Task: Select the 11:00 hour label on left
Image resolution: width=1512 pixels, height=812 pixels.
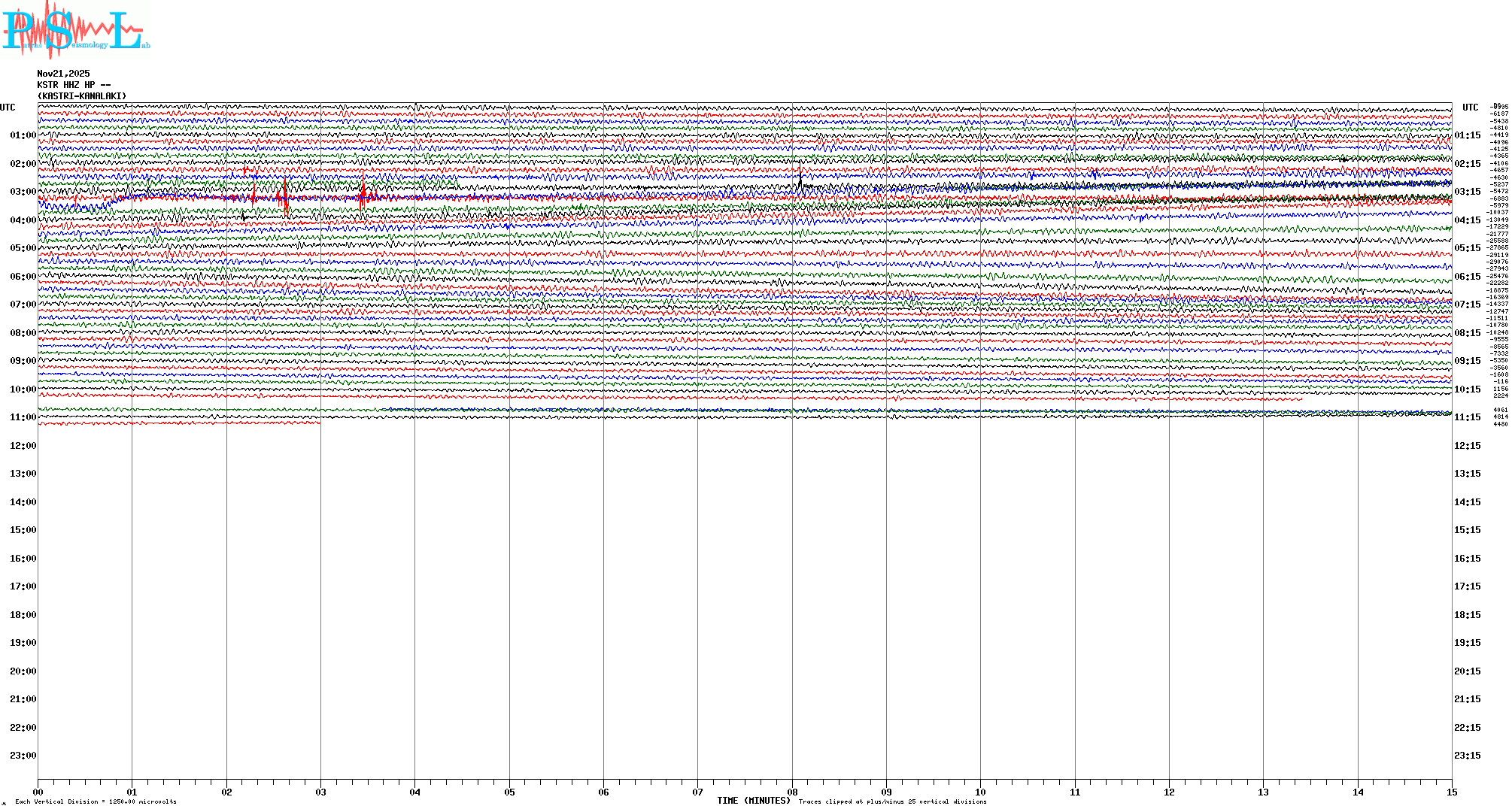Action: (x=23, y=417)
